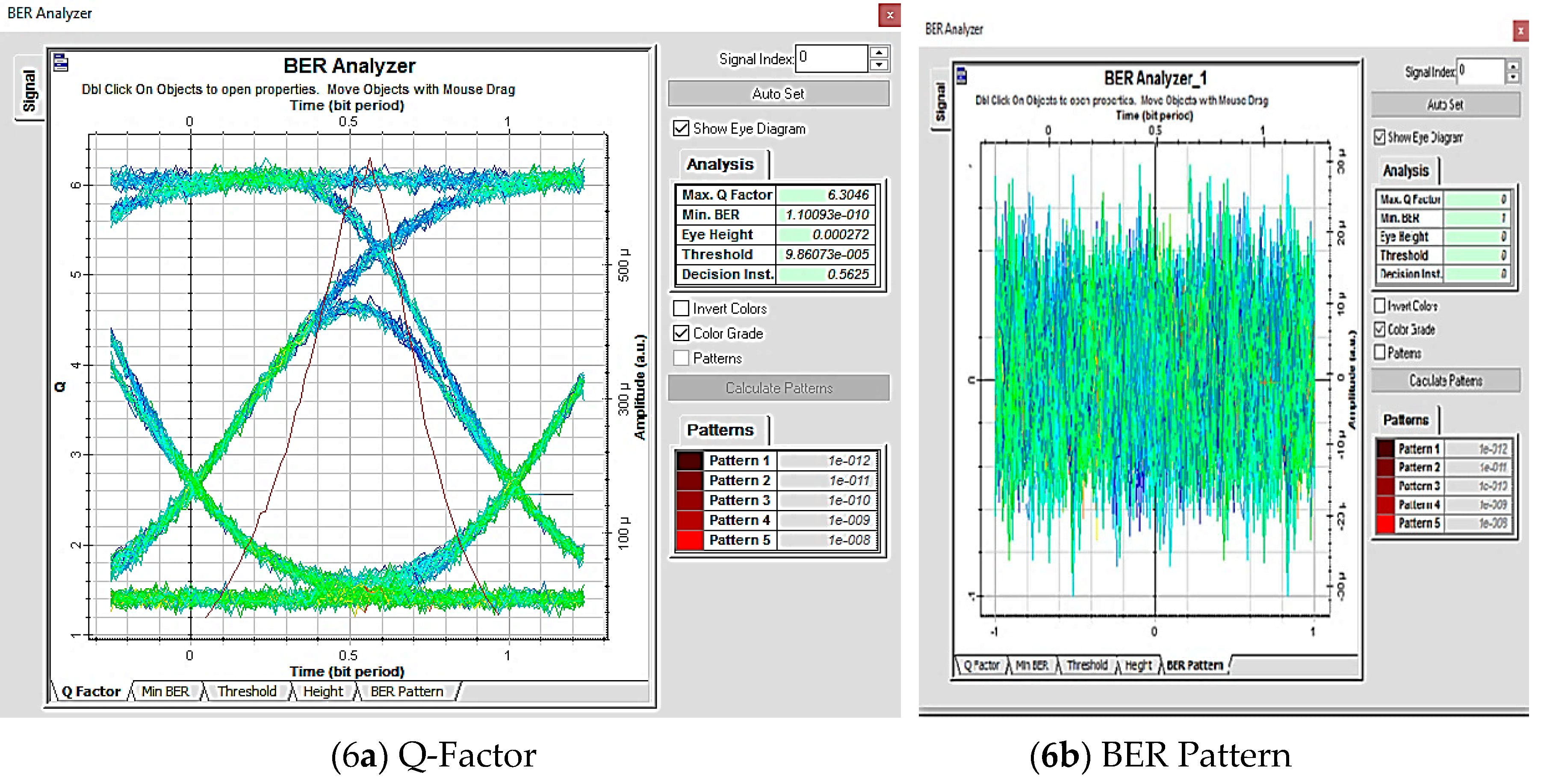
Task: Select the Height tab in left window
Action: pos(323,692)
